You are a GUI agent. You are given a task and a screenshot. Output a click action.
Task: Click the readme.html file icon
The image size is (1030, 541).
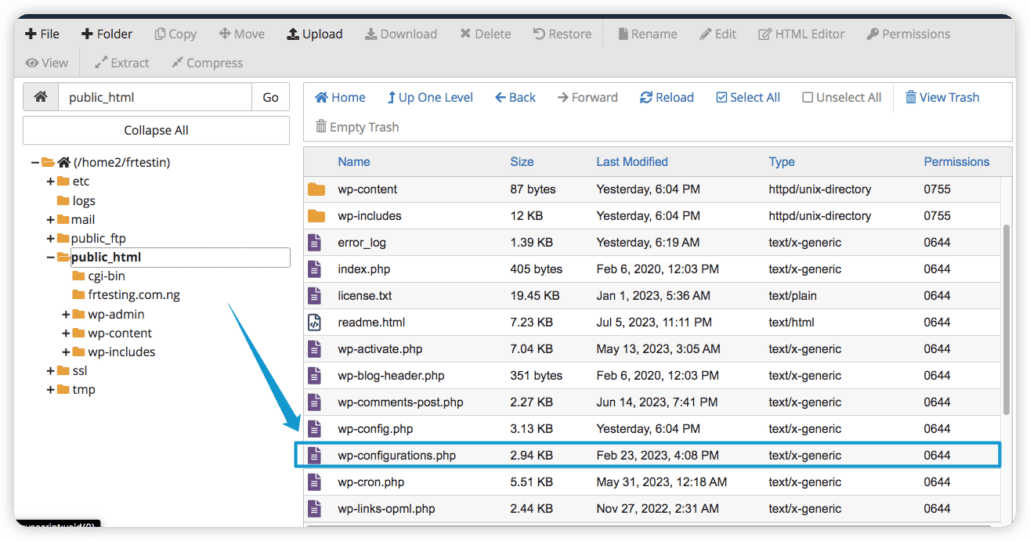[x=316, y=322]
